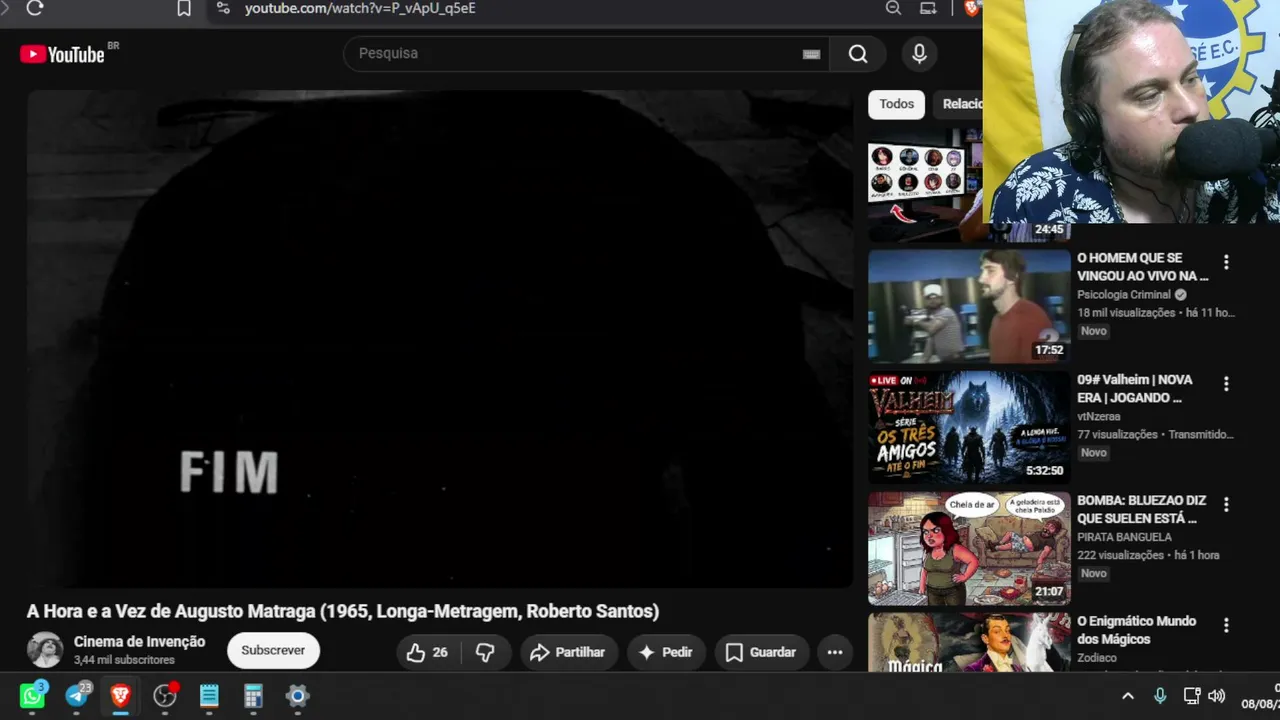Click the Pedir button
Screen dimensions: 1280x720
(665, 652)
